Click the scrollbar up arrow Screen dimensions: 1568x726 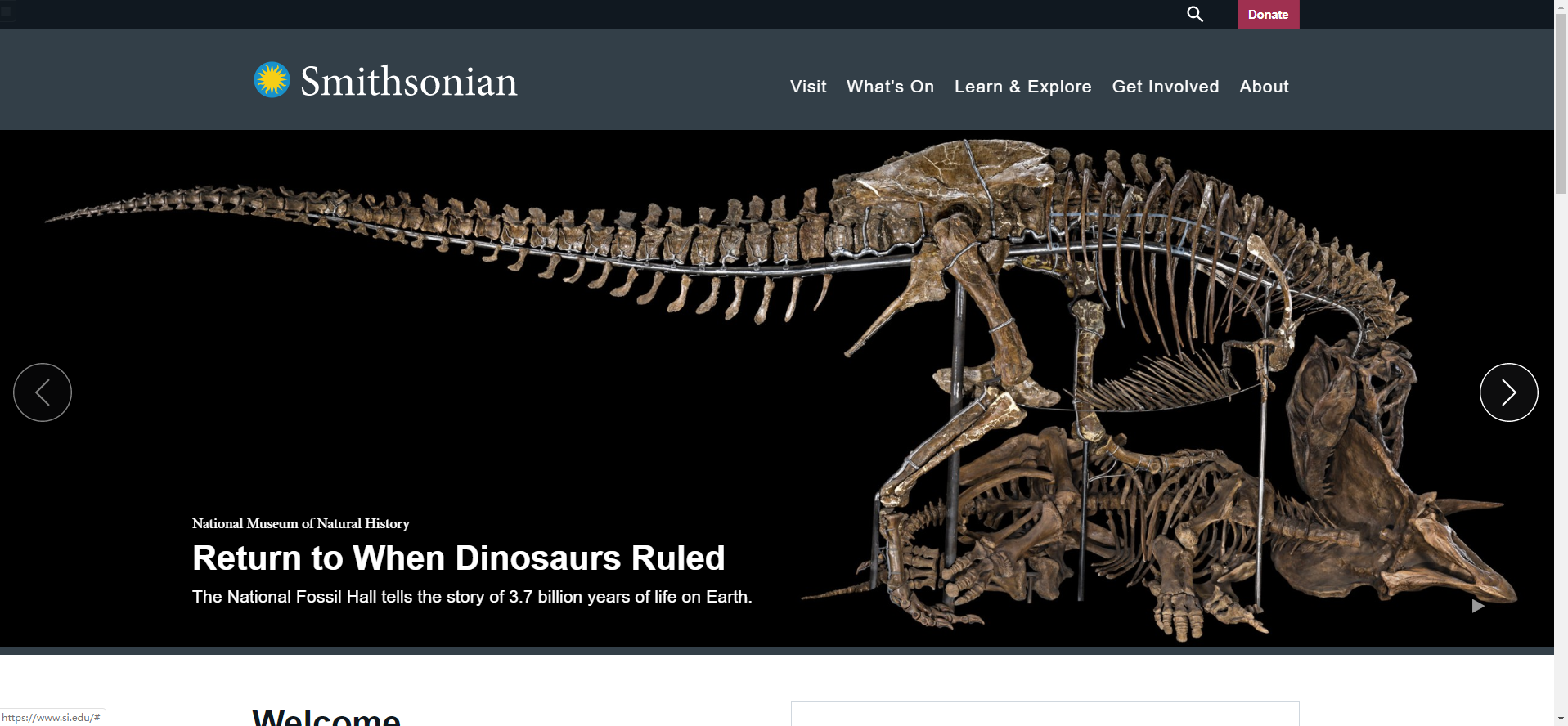[1561, 7]
